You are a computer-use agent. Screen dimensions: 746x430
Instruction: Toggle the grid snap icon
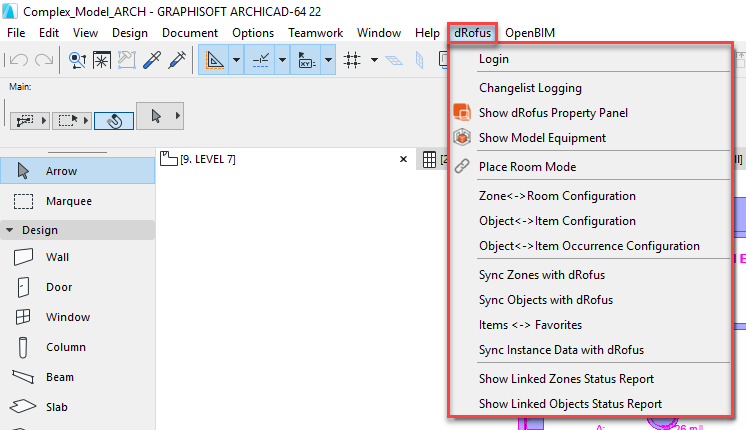[352, 60]
